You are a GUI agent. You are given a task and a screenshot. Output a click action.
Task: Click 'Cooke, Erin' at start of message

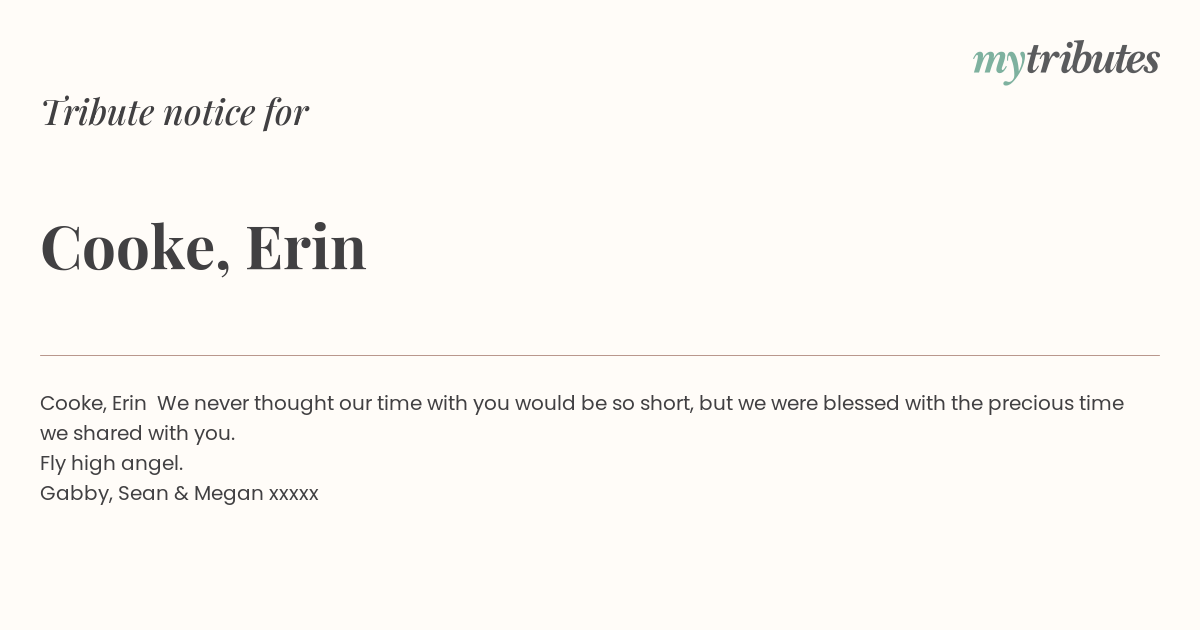click(93, 403)
